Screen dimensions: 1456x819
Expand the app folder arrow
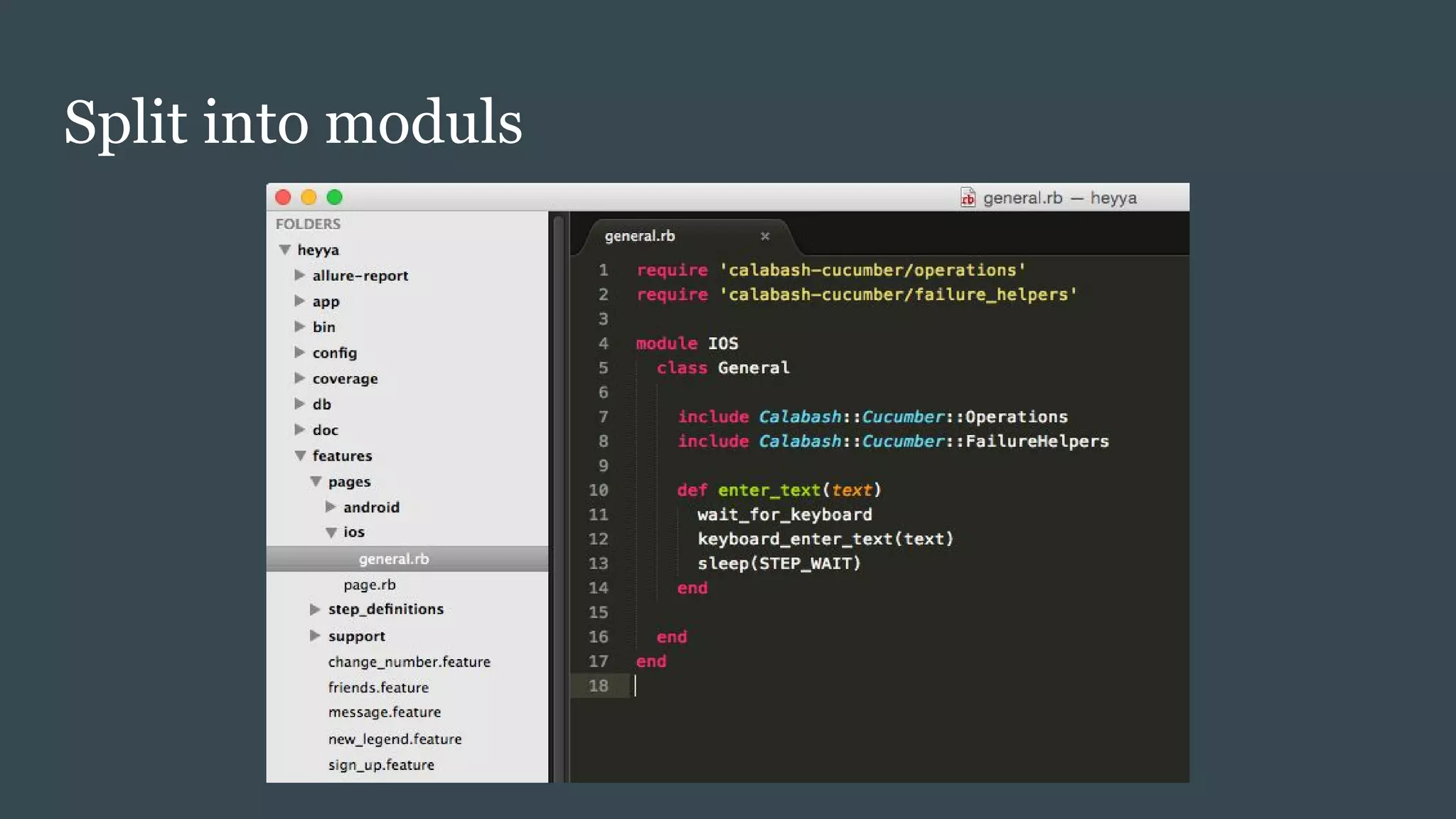coord(299,301)
